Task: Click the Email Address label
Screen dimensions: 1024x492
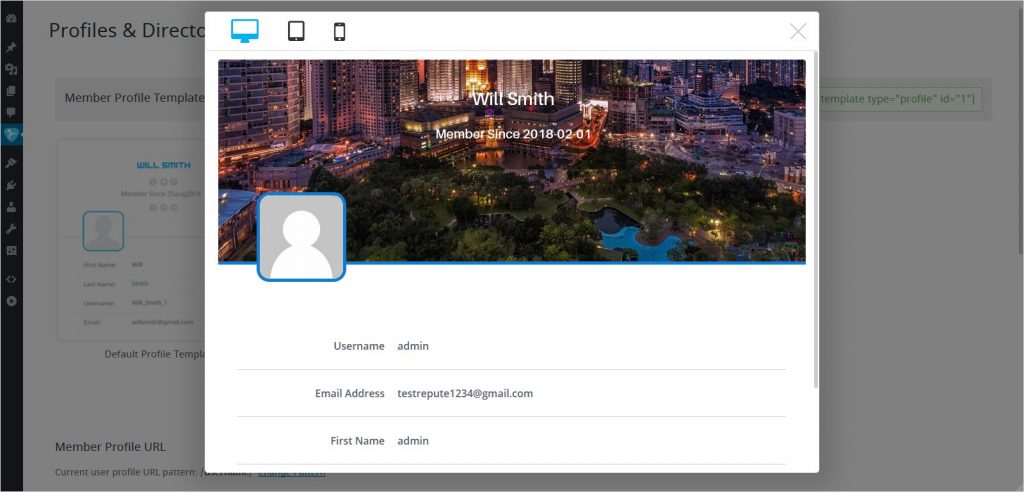Action: 349,393
